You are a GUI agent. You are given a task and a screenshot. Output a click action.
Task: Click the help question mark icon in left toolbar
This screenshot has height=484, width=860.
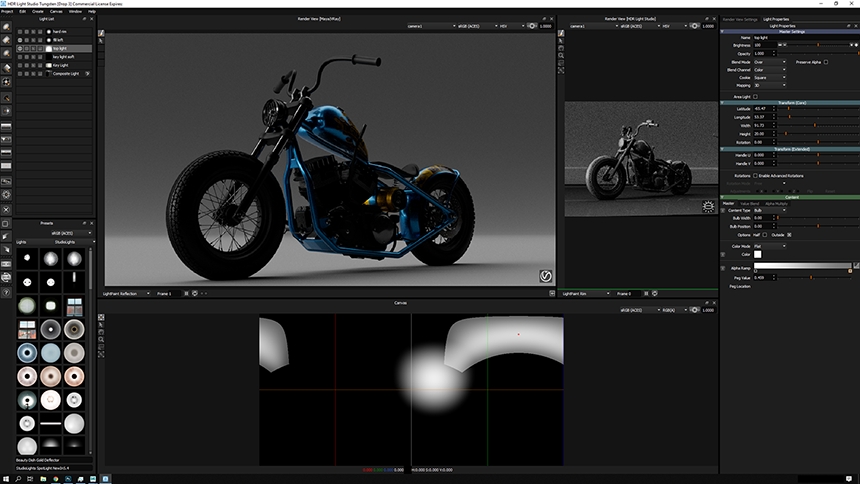pos(6,292)
